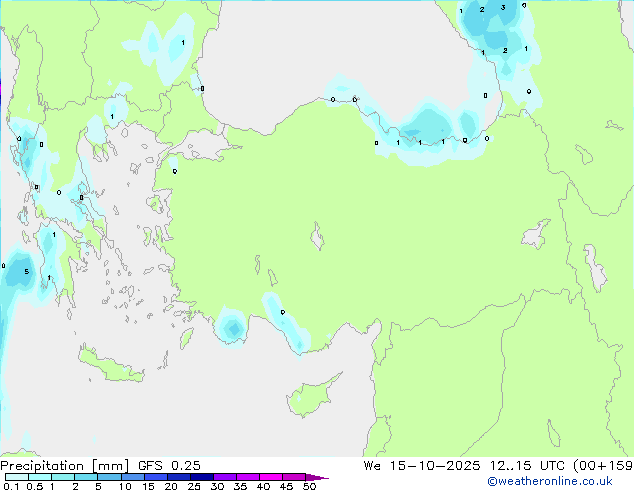Viewport: 634px width, 490px height.
Task: Pick the purple swatch between 30 and 35
Action: (224, 477)
